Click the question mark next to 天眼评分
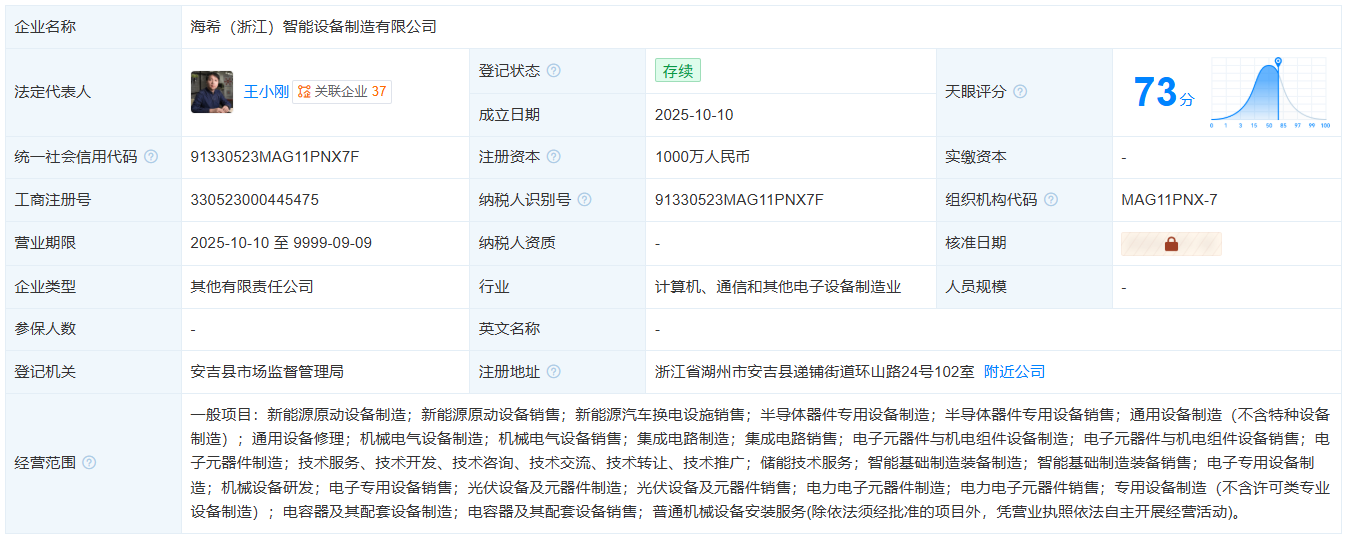1353x539 pixels. 1020,92
